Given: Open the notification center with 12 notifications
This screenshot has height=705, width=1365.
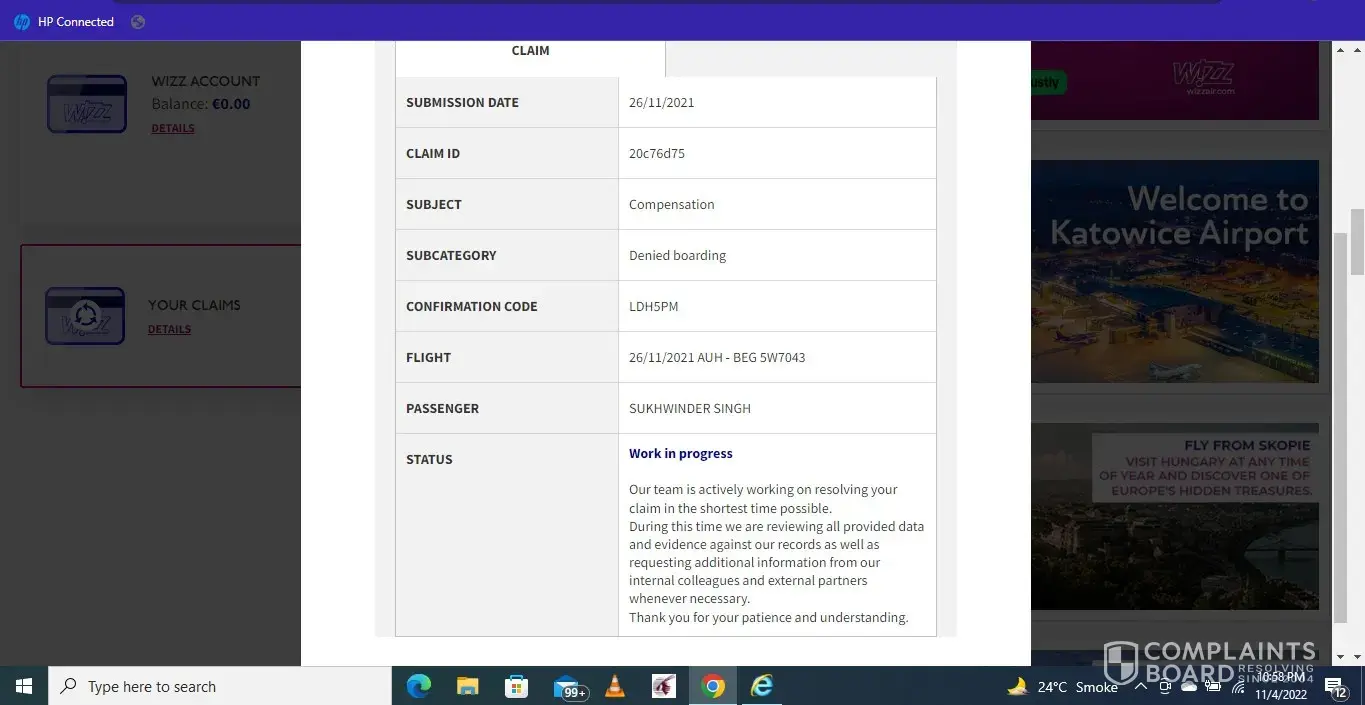Looking at the screenshot, I should pyautogui.click(x=1336, y=686).
